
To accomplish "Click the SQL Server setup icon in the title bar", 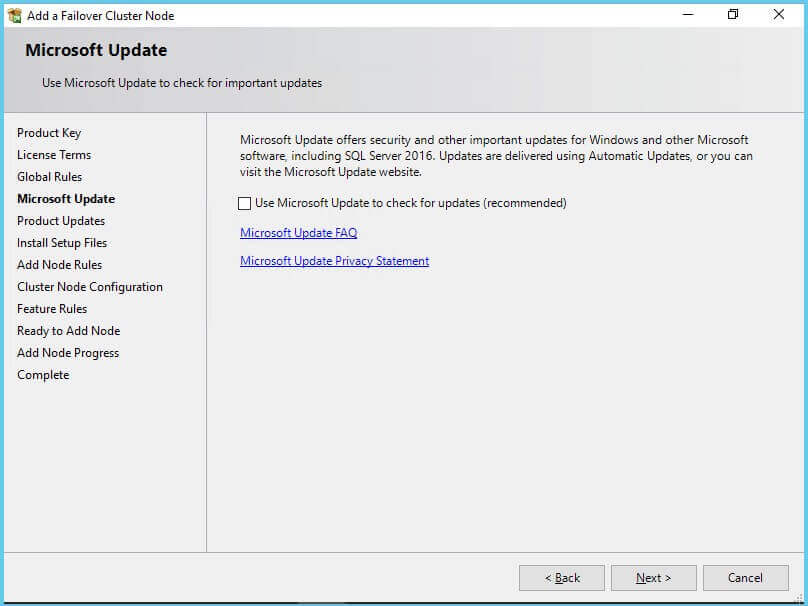I will tap(15, 15).
